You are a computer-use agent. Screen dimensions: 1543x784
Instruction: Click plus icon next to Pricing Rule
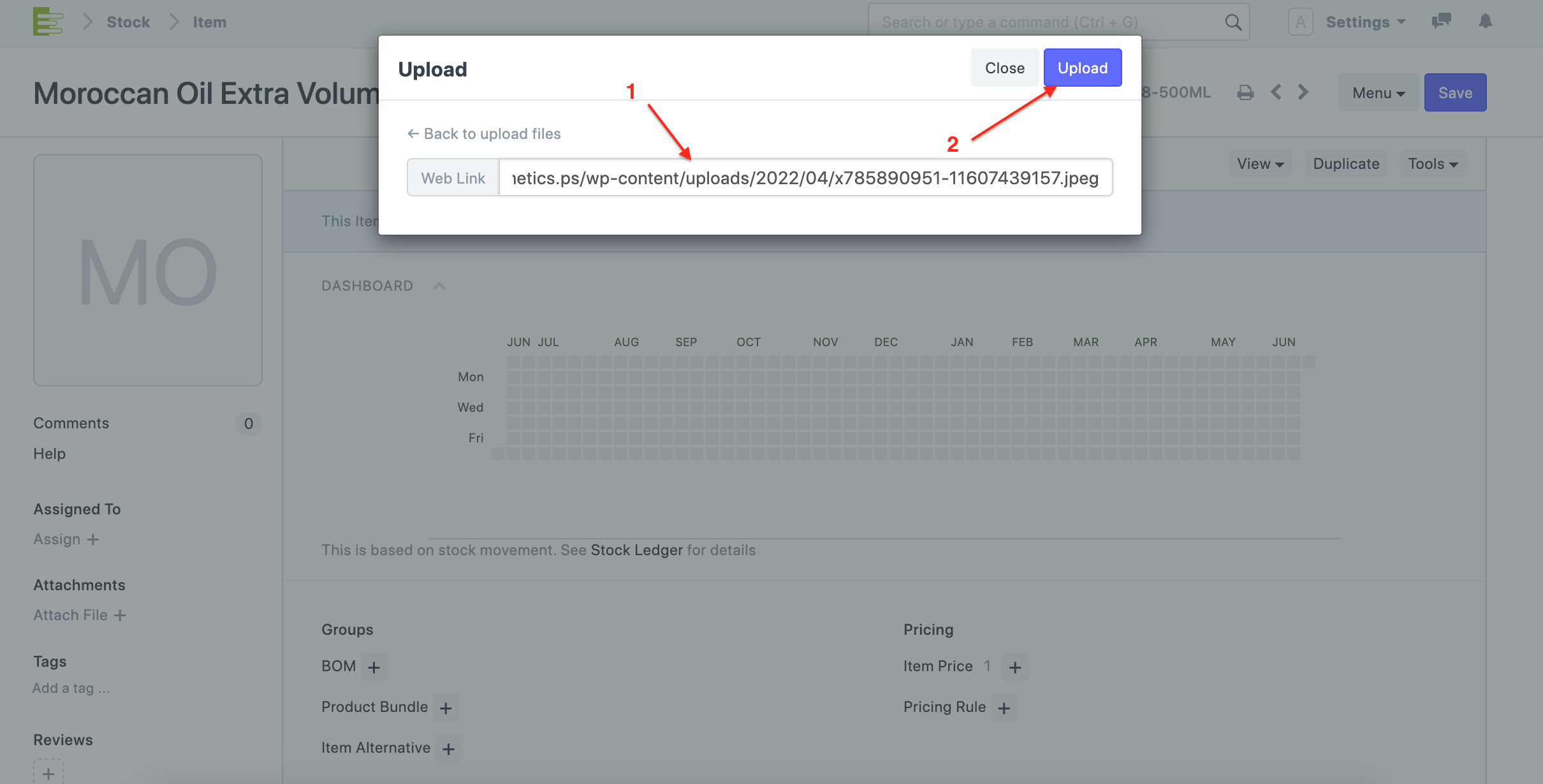pyautogui.click(x=1004, y=708)
